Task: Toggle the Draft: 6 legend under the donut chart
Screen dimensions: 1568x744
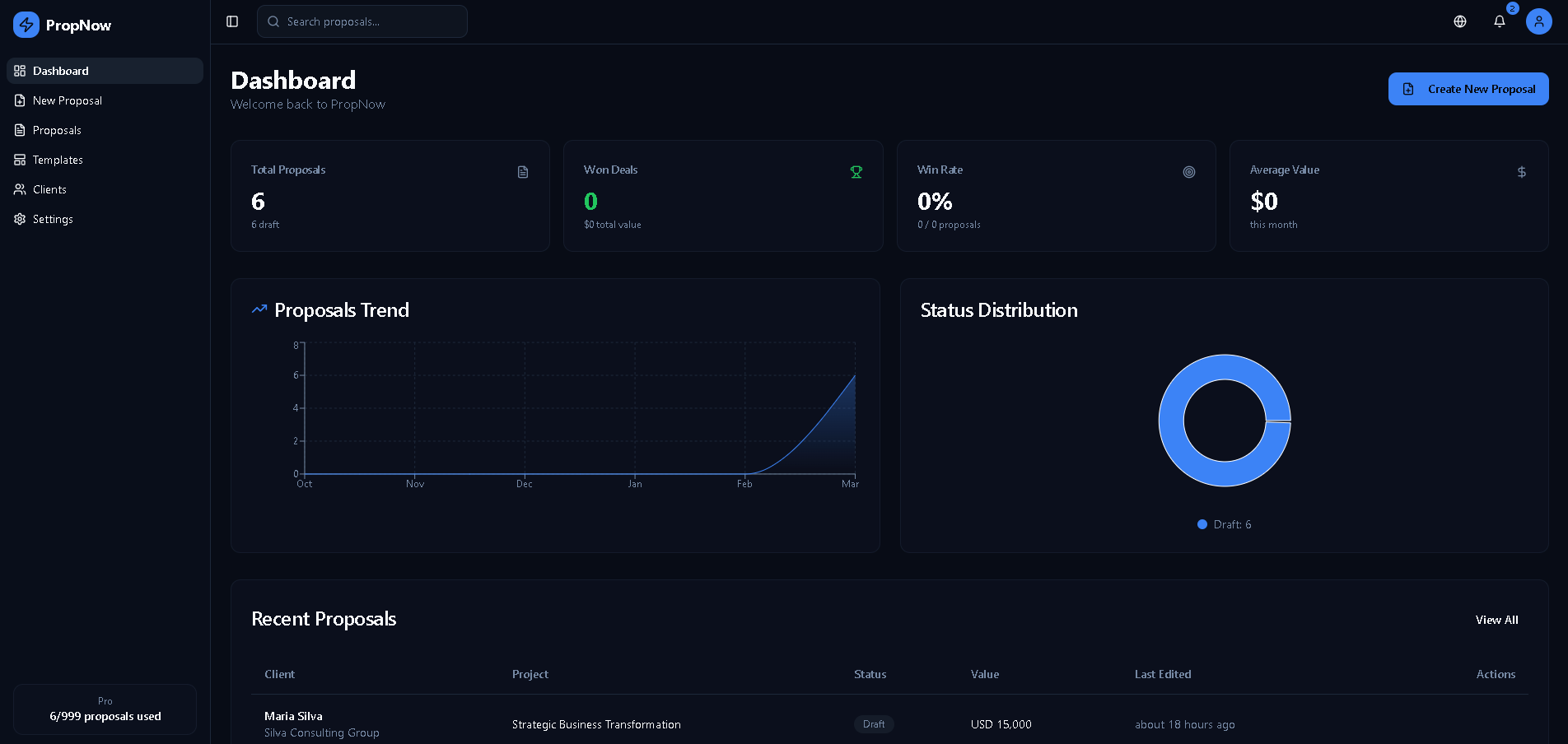Action: coord(1224,524)
